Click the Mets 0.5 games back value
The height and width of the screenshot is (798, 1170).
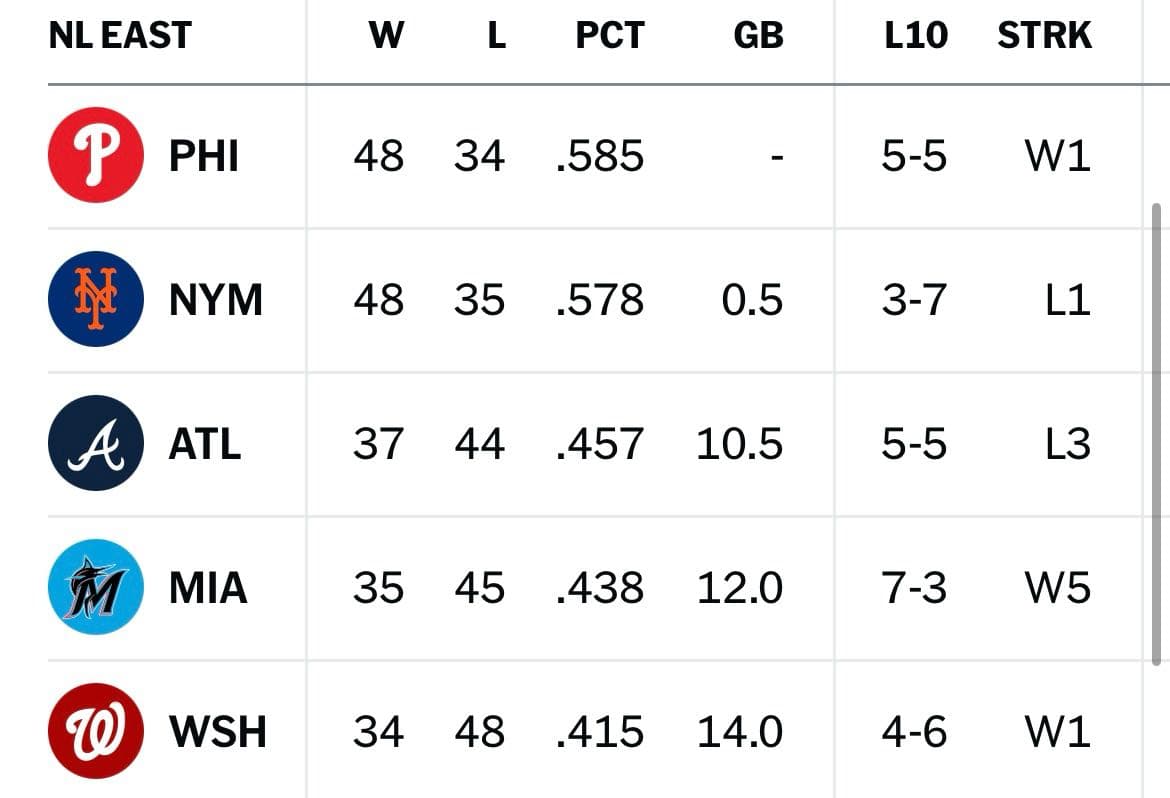[x=752, y=300]
